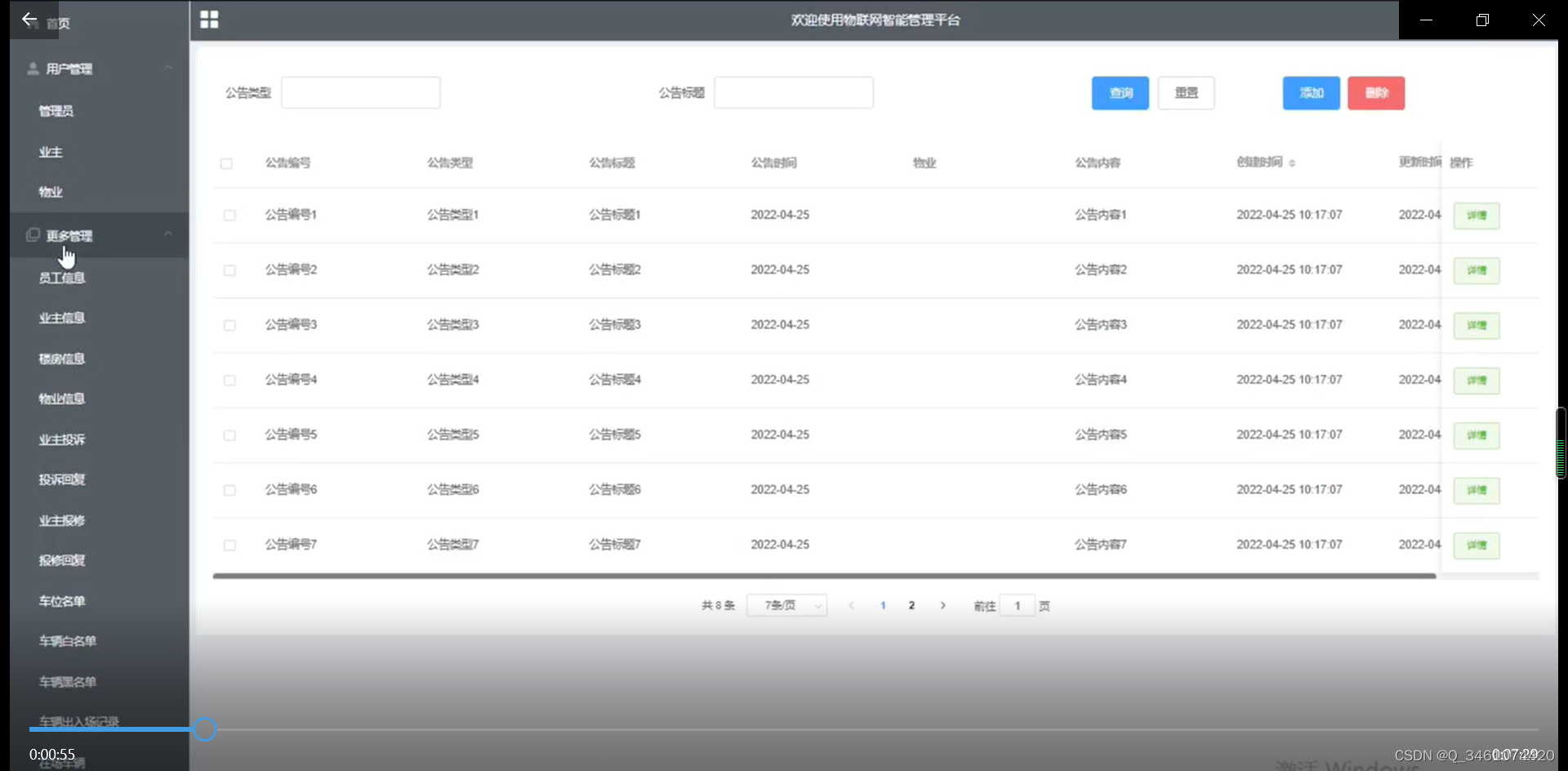Click the 公告标题 input field

794,92
